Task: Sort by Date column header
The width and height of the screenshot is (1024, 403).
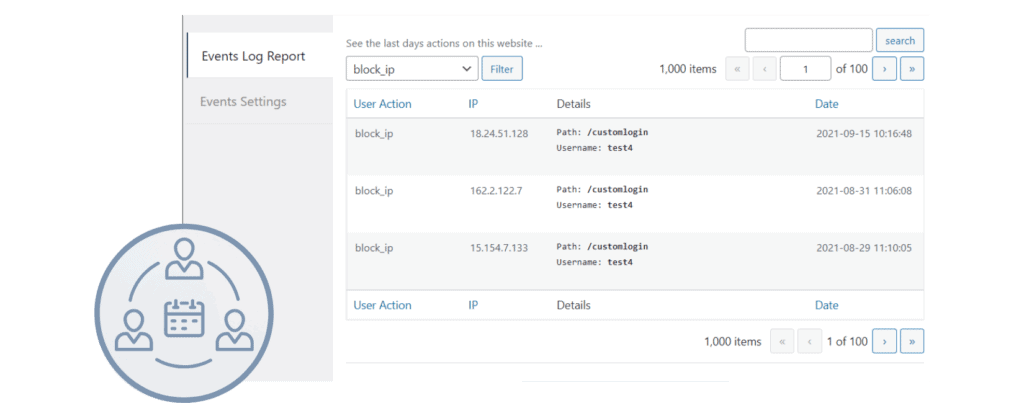Action: 826,104
